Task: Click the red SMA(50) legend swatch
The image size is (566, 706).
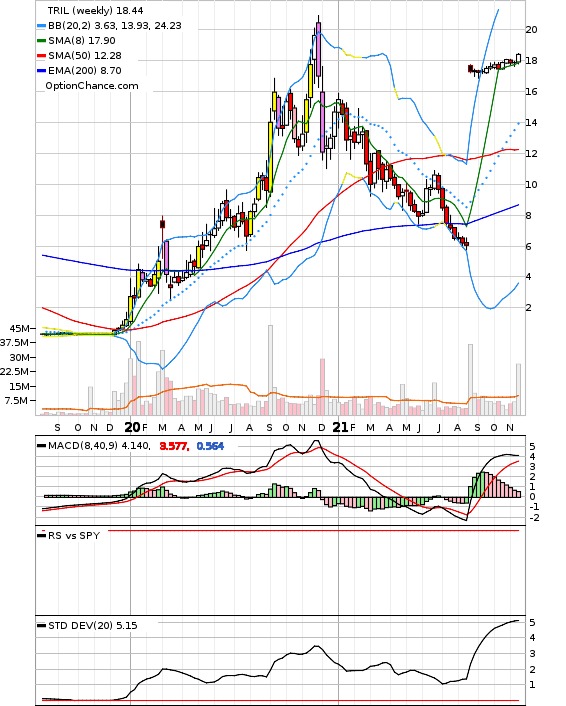Action: 41,56
